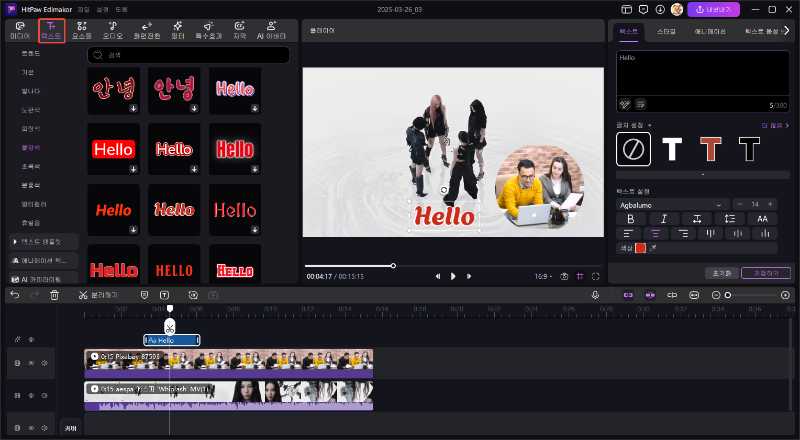Pick text color with the eyedropper

click(x=653, y=248)
